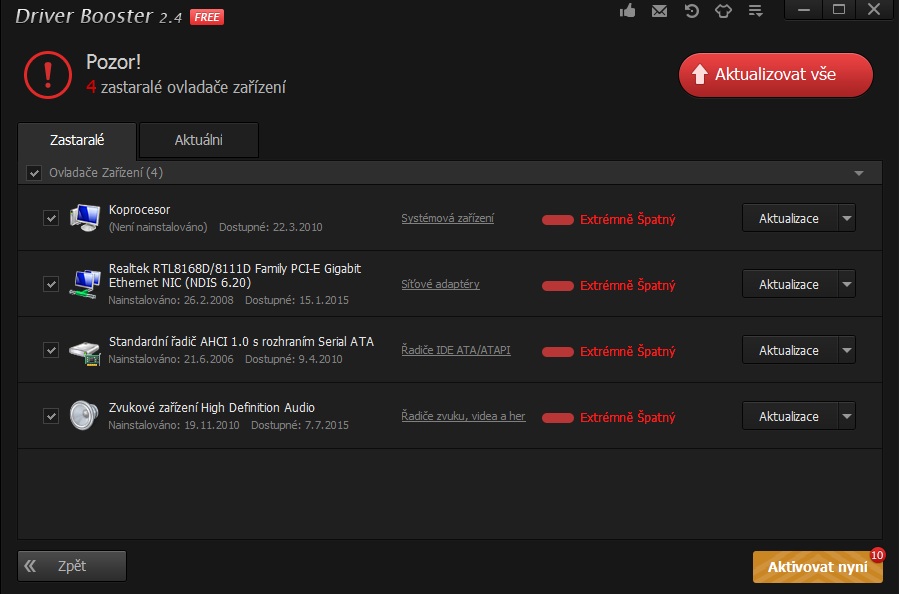Screen dimensions: 899x594
Task: Select the Zastaralé tab
Action: (x=77, y=140)
